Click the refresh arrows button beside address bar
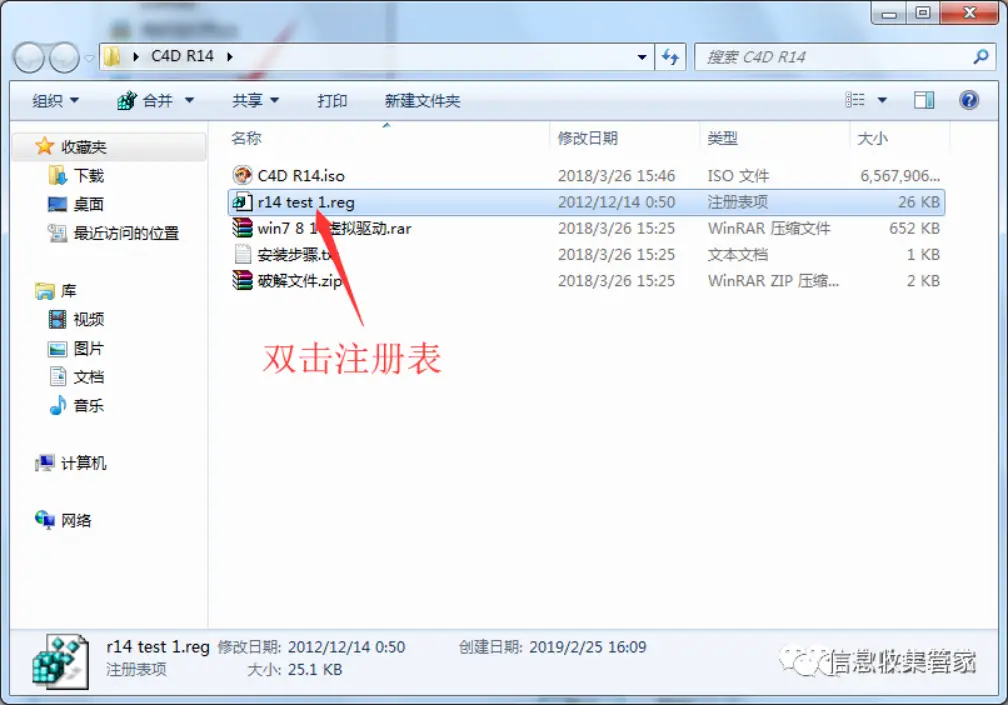Viewport: 1008px width, 705px height. click(x=670, y=57)
